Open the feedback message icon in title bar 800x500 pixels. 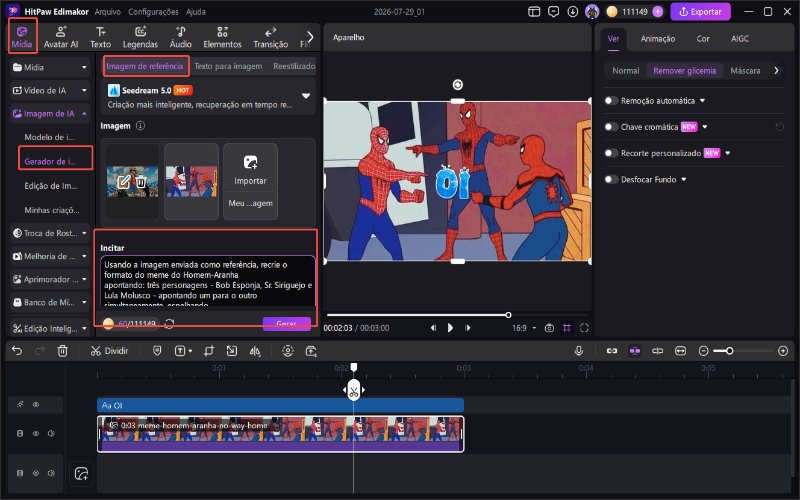click(x=553, y=12)
